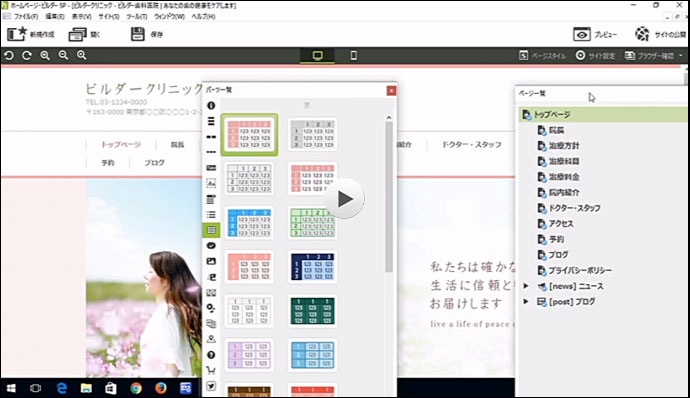Open Site Settings (サイト設定)

[x=595, y=55]
